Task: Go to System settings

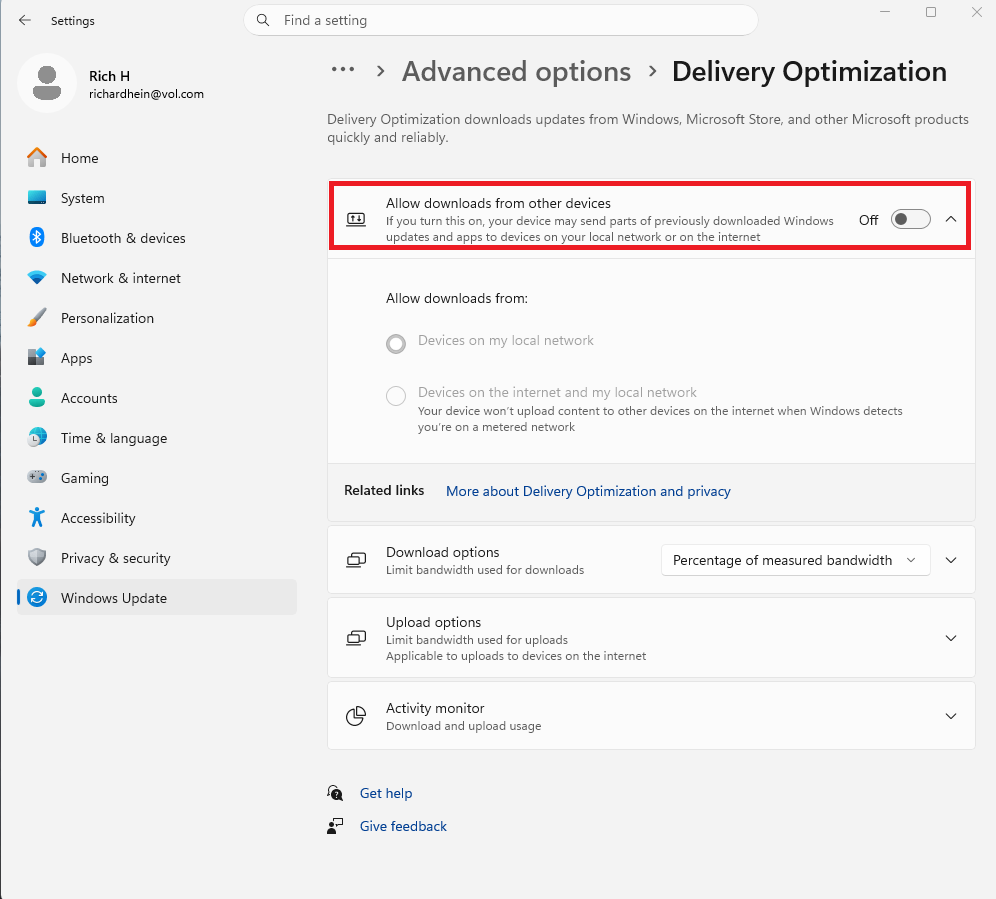Action: coord(157,198)
